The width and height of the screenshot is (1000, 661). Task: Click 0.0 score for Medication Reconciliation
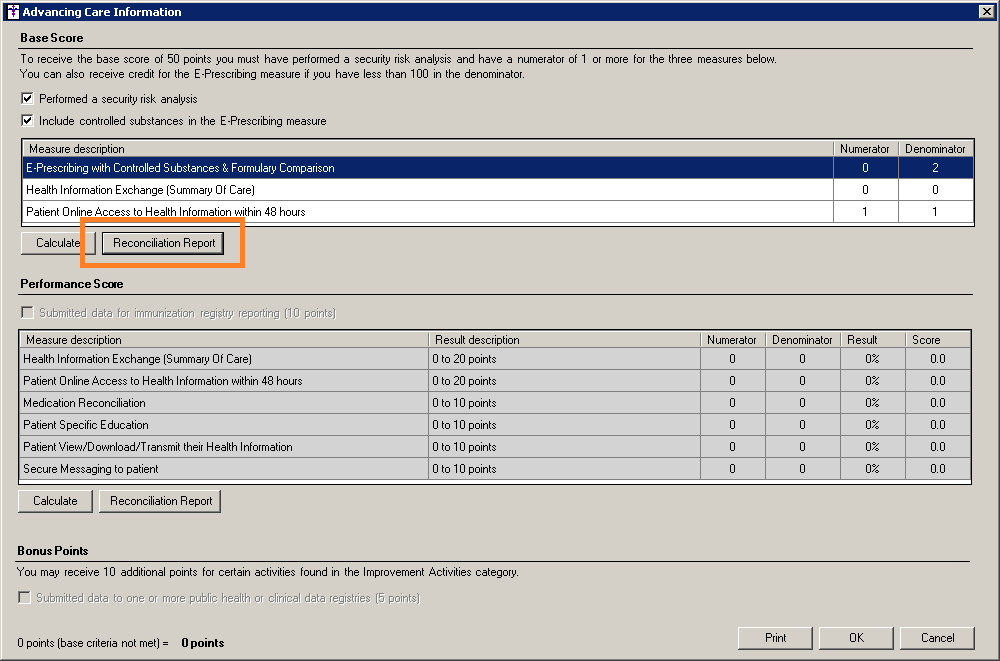coord(938,403)
